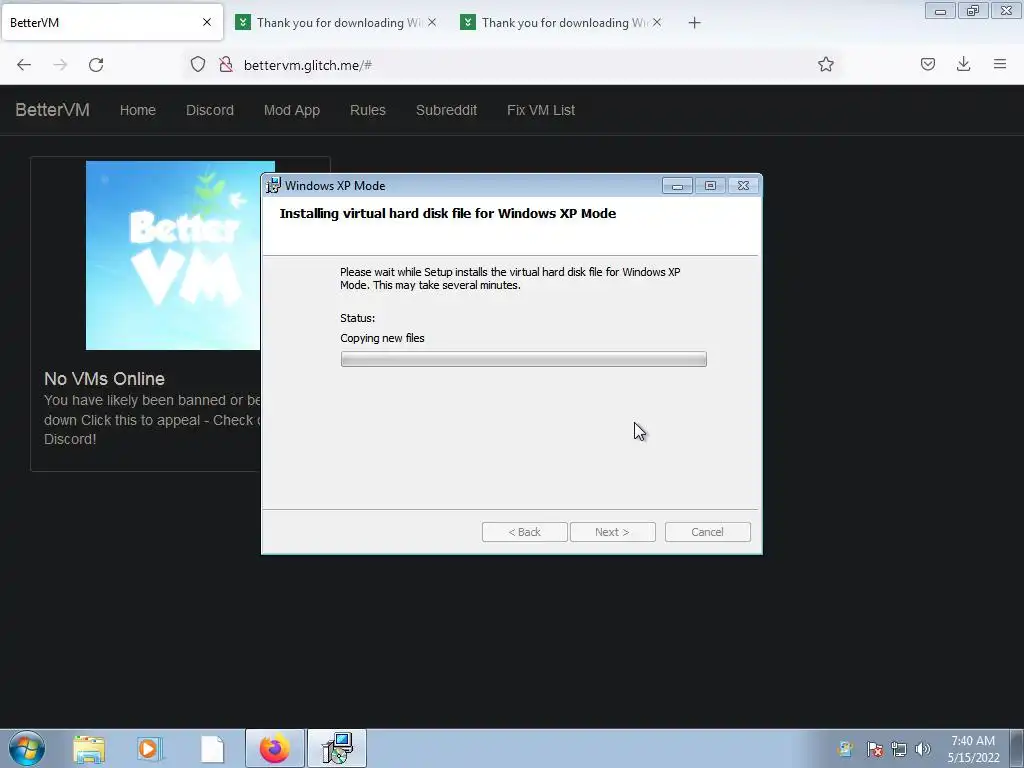Go back with the Firefox back arrow
The image size is (1024, 768).
24,65
